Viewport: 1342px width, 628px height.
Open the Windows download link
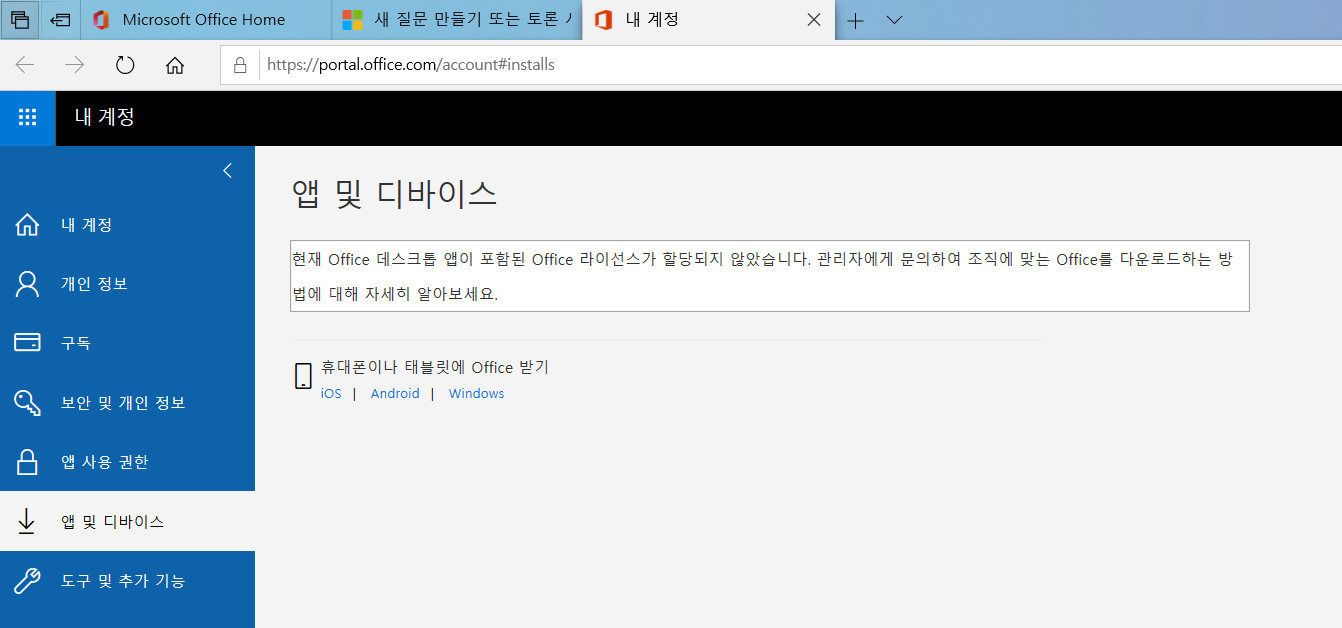point(476,394)
